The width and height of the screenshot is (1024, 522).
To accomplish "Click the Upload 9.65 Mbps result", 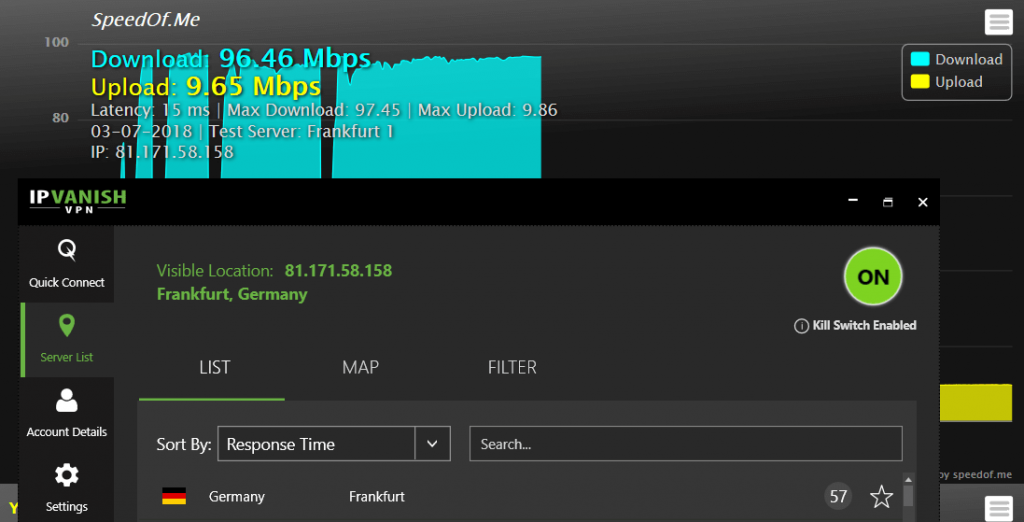I will point(206,86).
